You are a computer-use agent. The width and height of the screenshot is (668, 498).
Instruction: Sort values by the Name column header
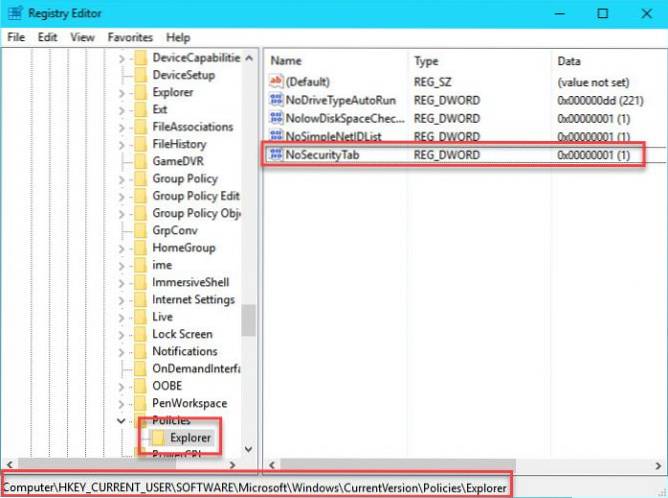[286, 61]
